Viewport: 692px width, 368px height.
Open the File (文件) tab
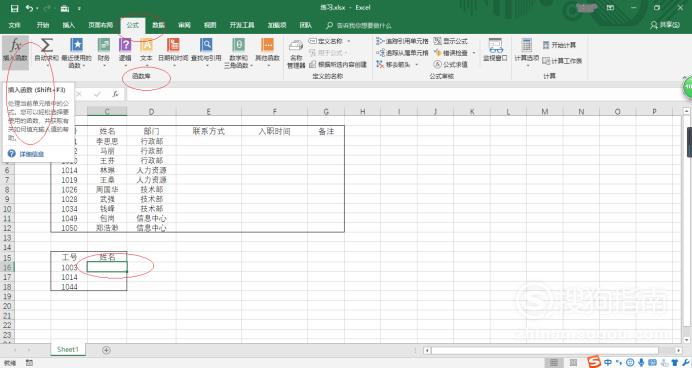[x=15, y=25]
